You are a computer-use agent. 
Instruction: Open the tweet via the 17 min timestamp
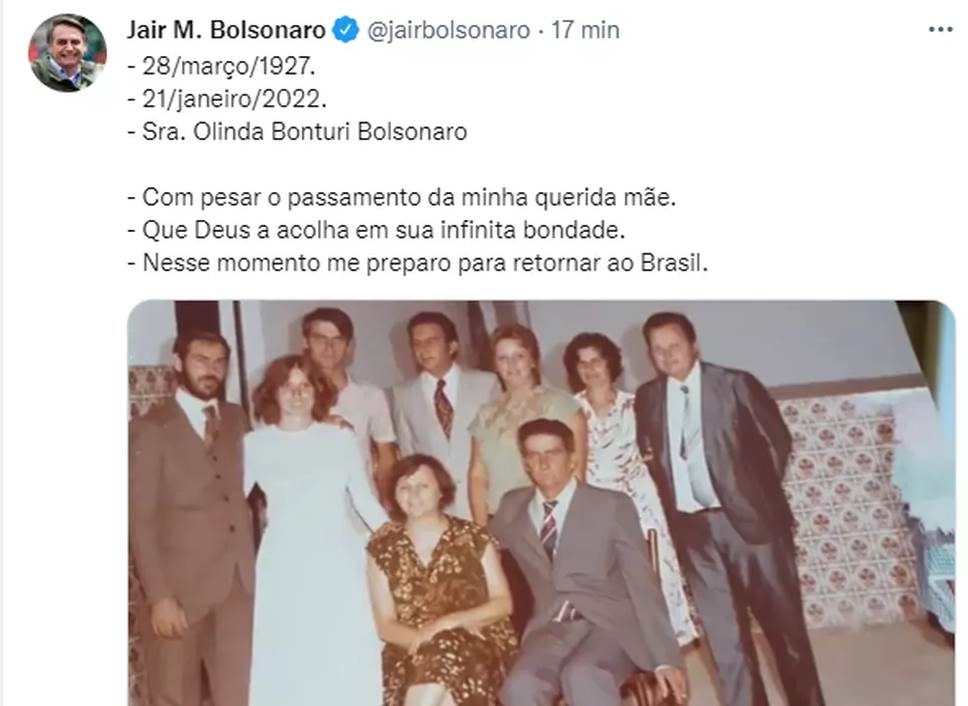(x=585, y=30)
